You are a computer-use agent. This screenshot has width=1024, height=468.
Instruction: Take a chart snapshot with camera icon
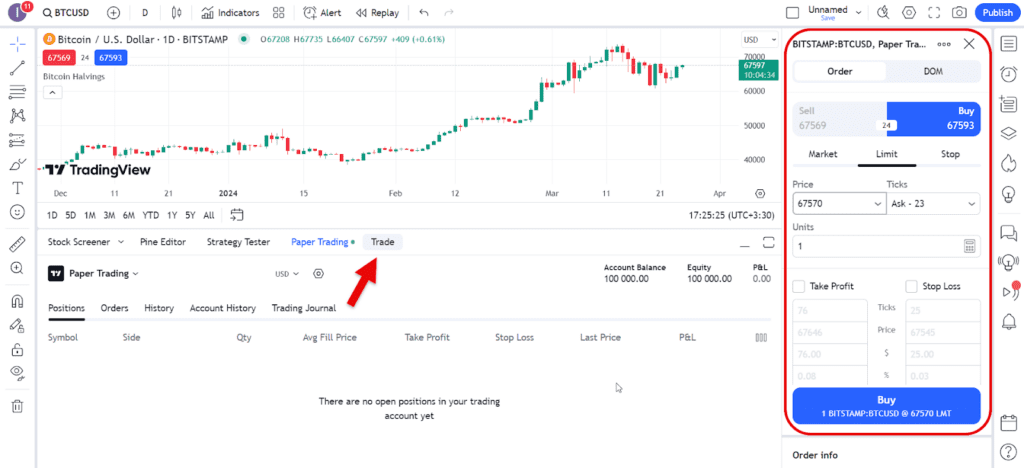(x=959, y=13)
